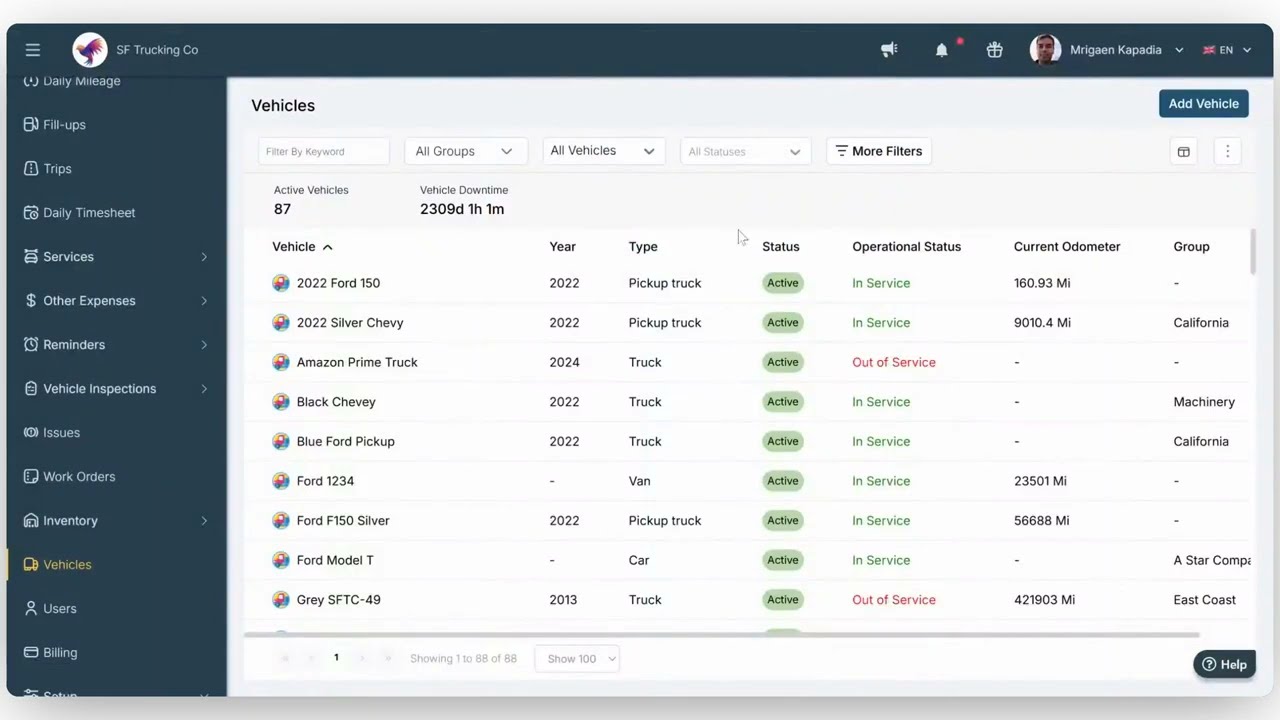
Task: Click the Issues sidebar icon
Action: point(31,432)
